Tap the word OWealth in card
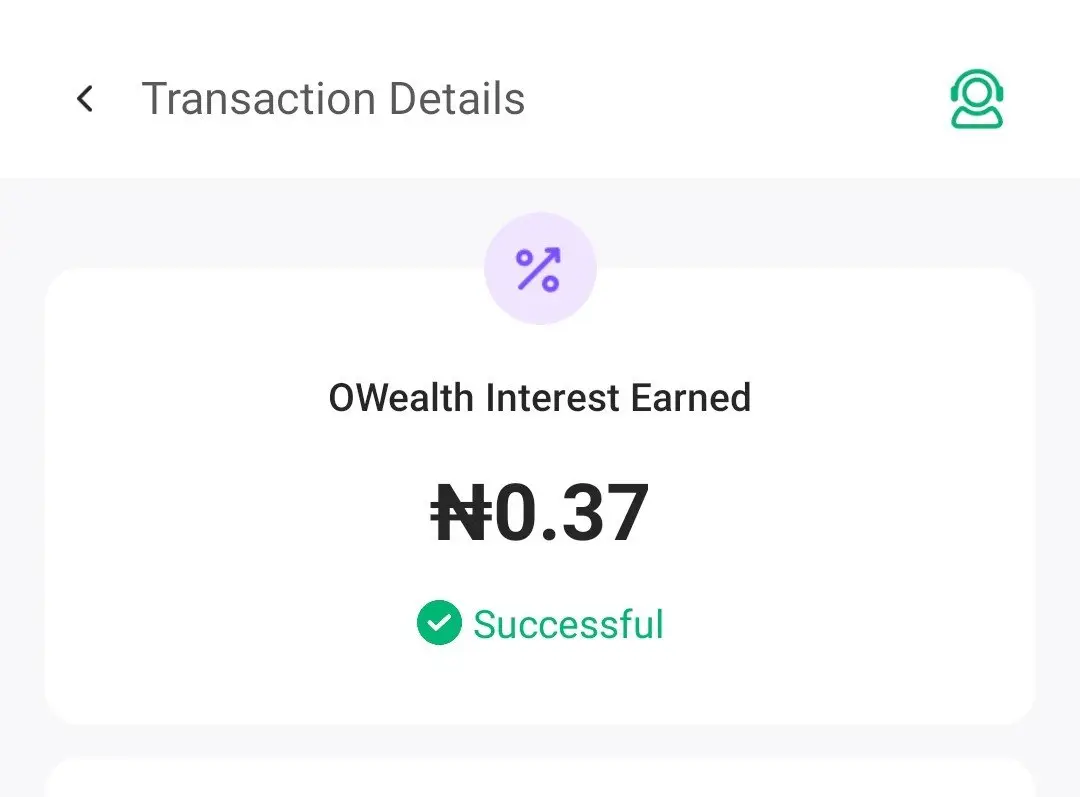 coord(401,398)
